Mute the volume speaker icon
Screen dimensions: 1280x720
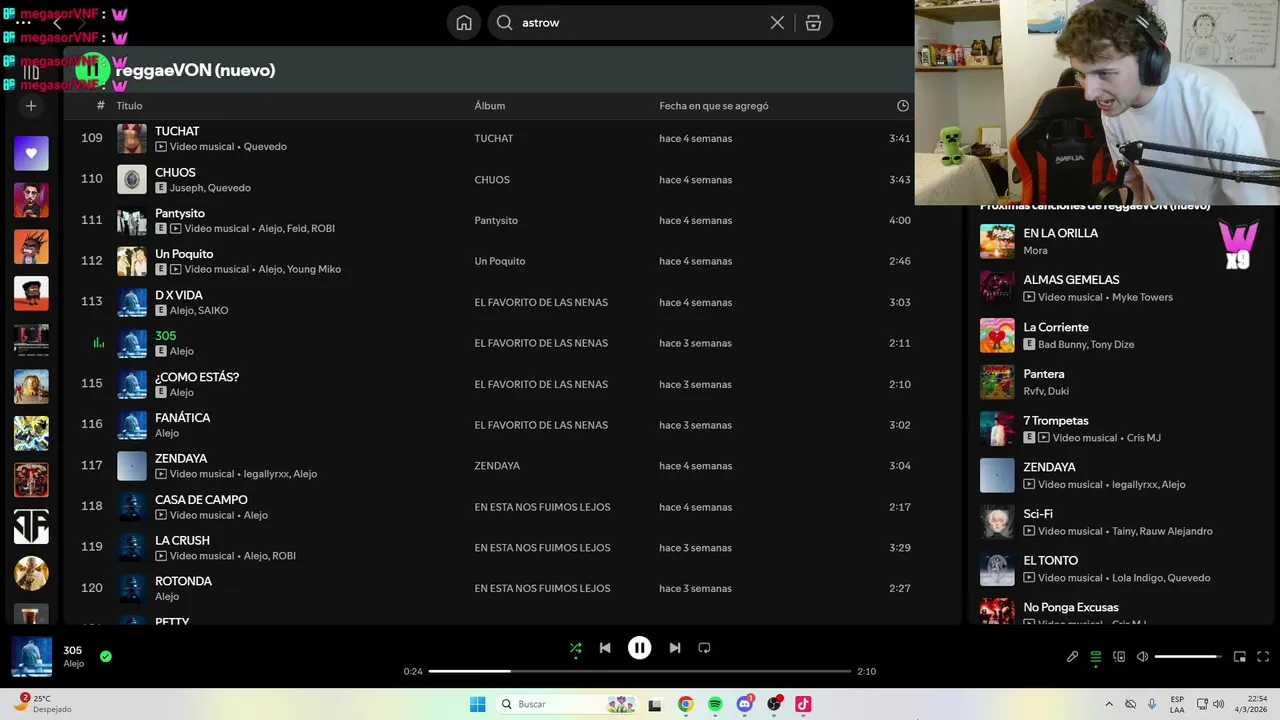pyautogui.click(x=1142, y=657)
